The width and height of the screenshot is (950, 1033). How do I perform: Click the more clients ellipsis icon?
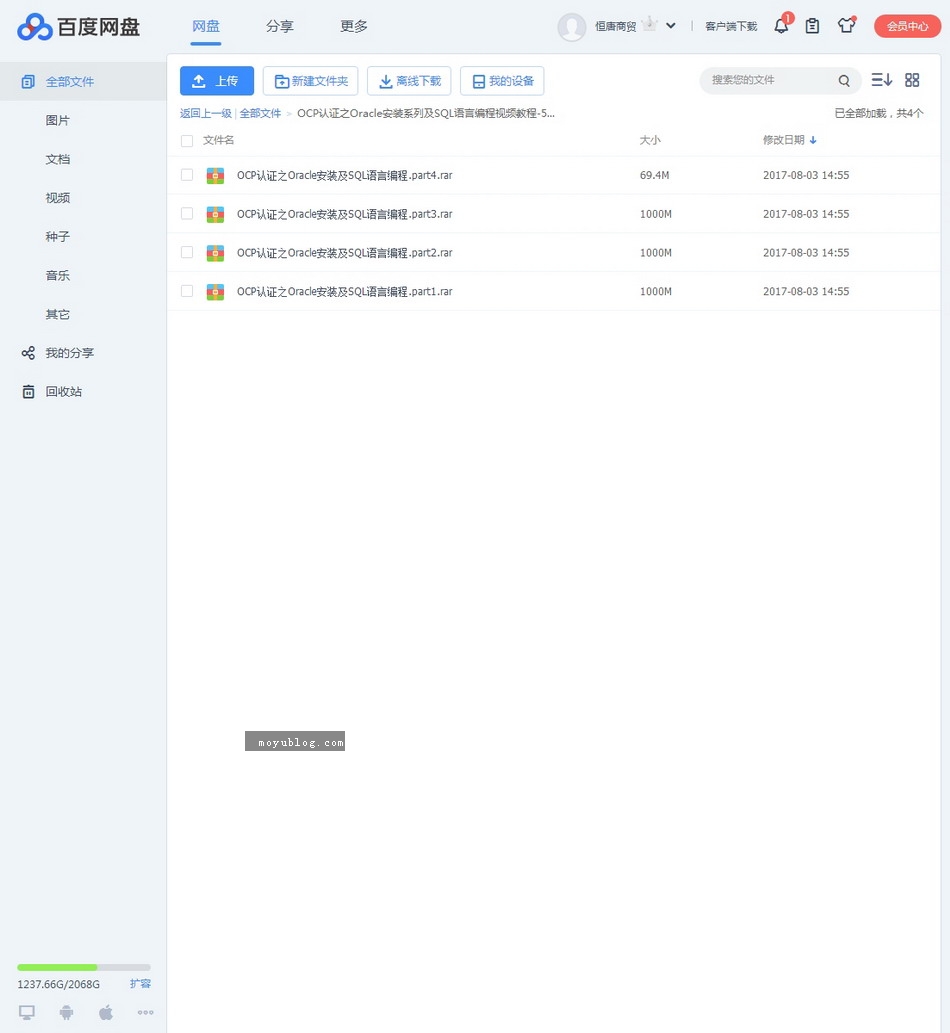tap(146, 1013)
